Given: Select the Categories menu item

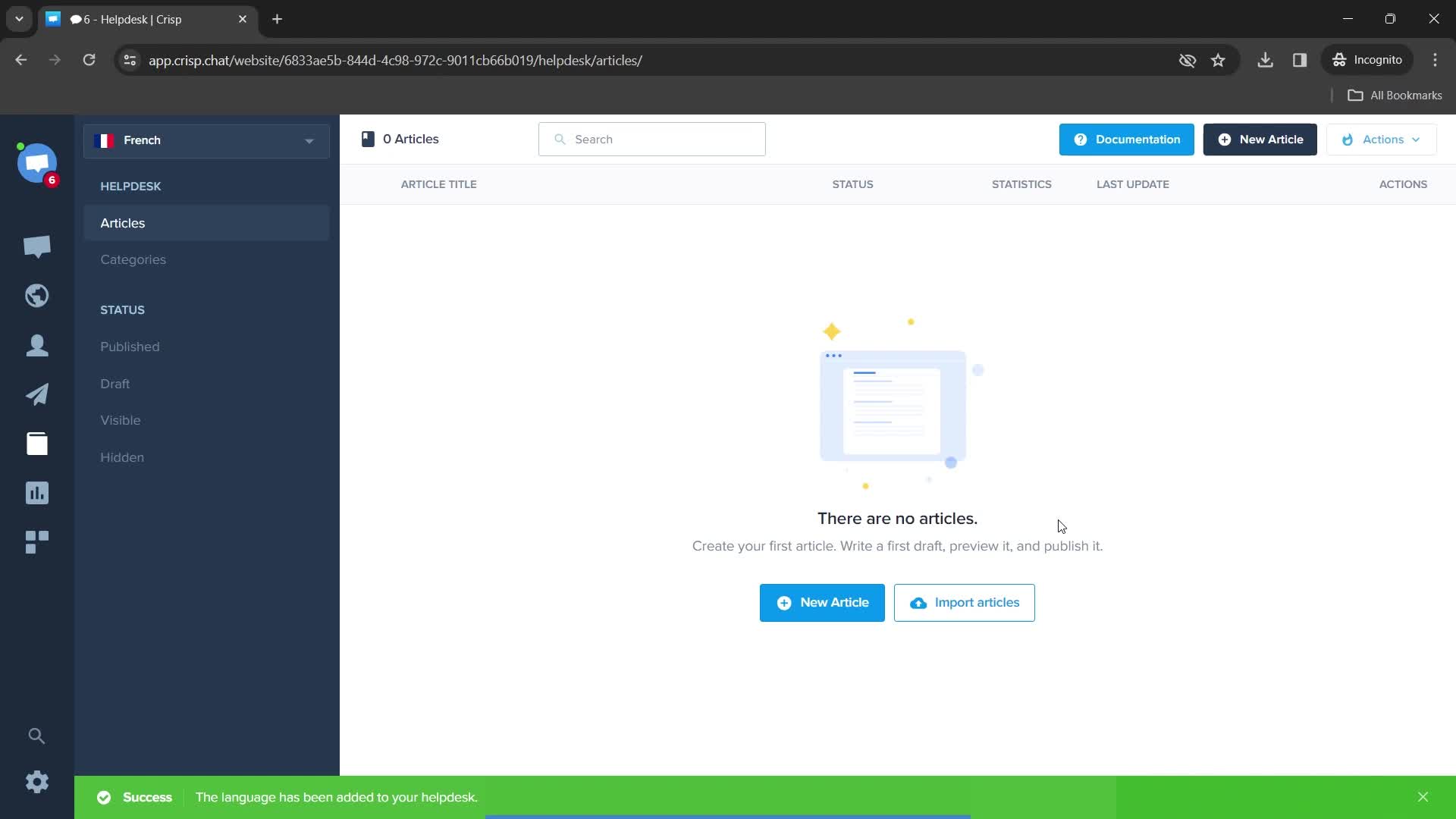Looking at the screenshot, I should tap(133, 259).
